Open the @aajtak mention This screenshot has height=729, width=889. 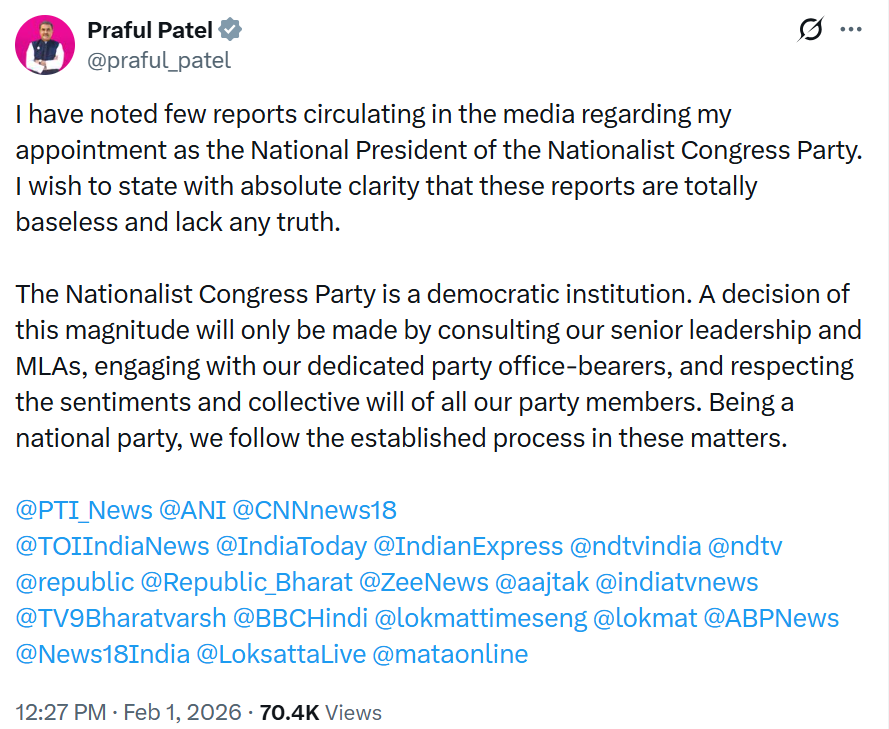[541, 582]
